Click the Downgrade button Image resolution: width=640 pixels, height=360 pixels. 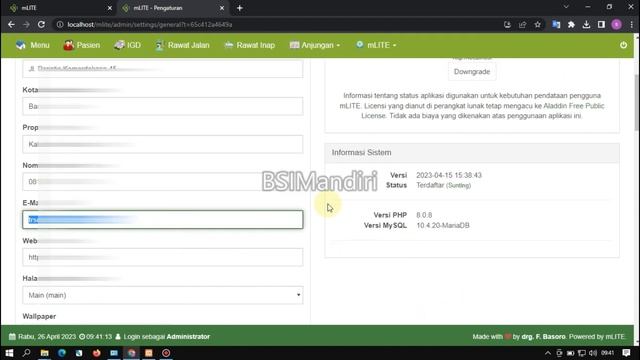pyautogui.click(x=472, y=72)
